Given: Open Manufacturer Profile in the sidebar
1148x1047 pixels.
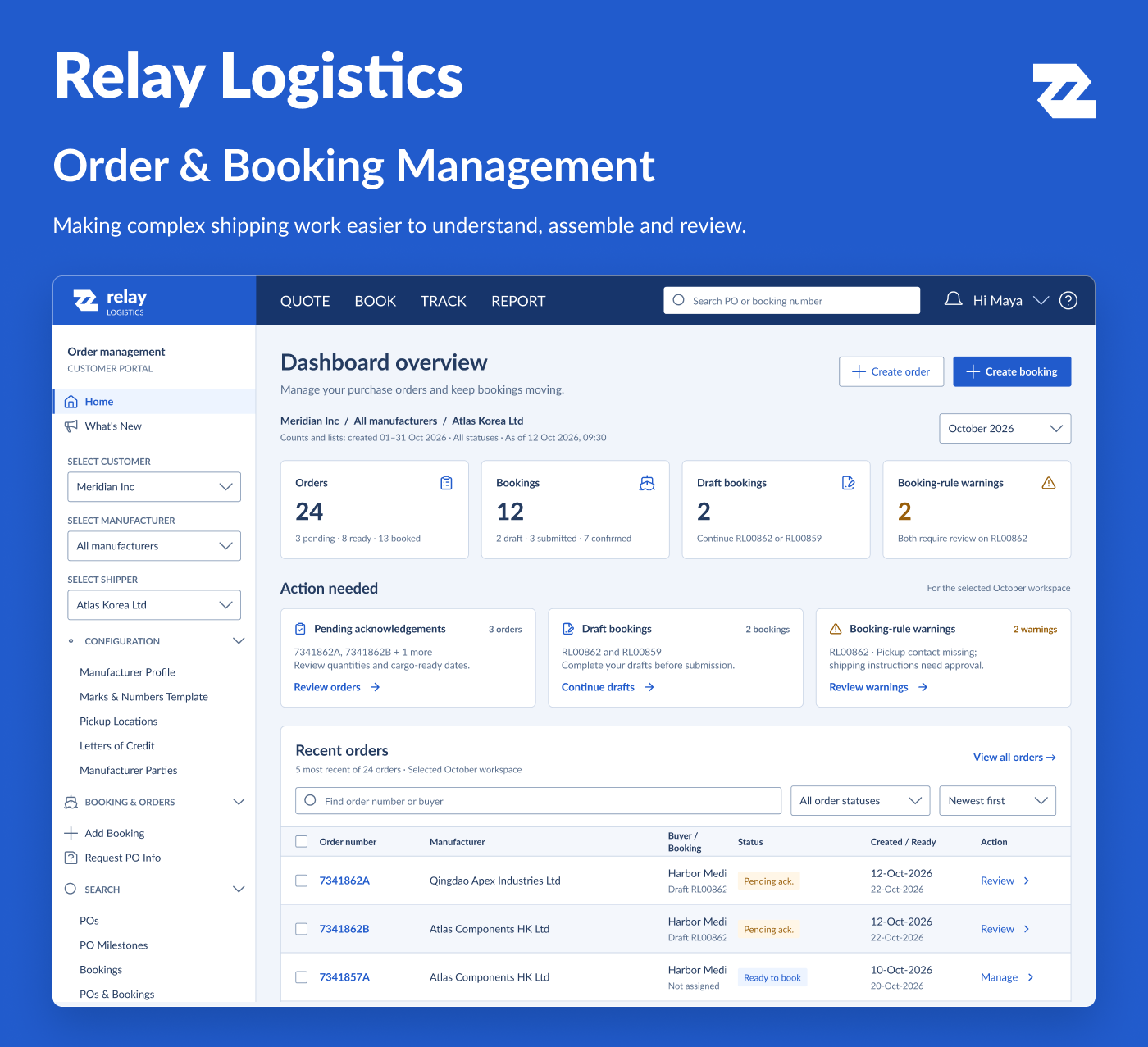Looking at the screenshot, I should (127, 672).
